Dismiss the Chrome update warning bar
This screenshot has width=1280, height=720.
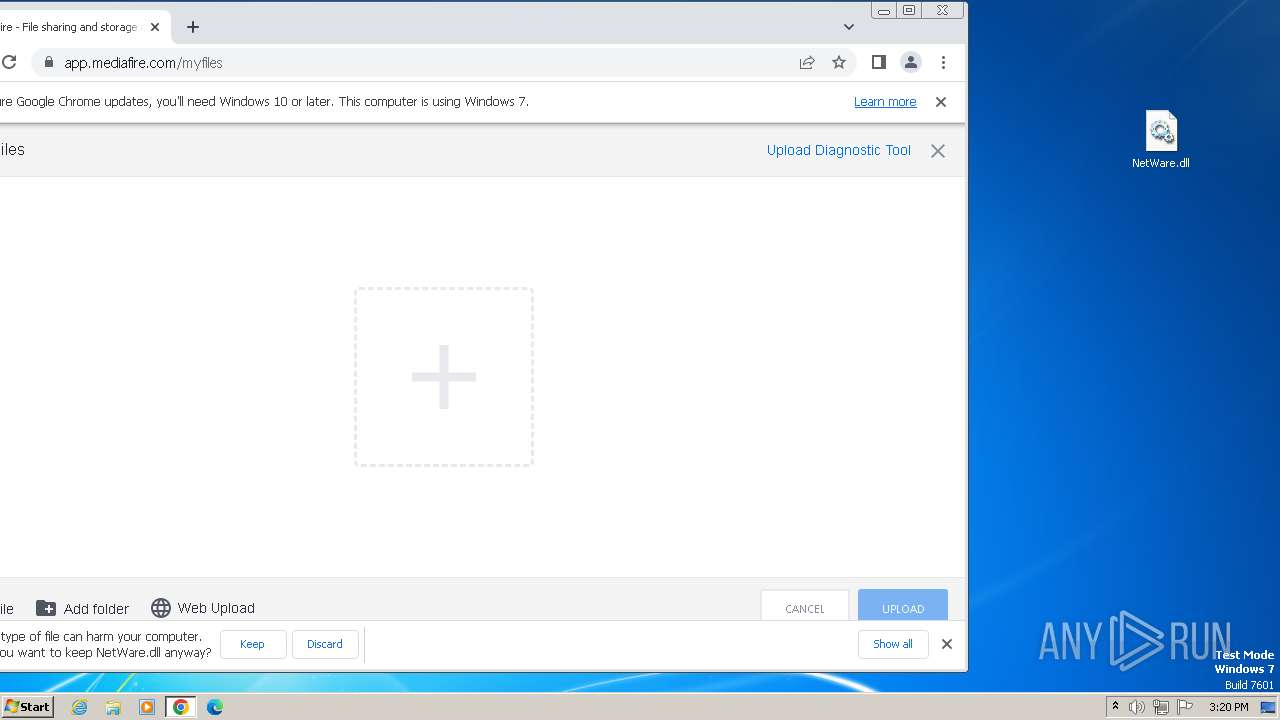tap(941, 102)
